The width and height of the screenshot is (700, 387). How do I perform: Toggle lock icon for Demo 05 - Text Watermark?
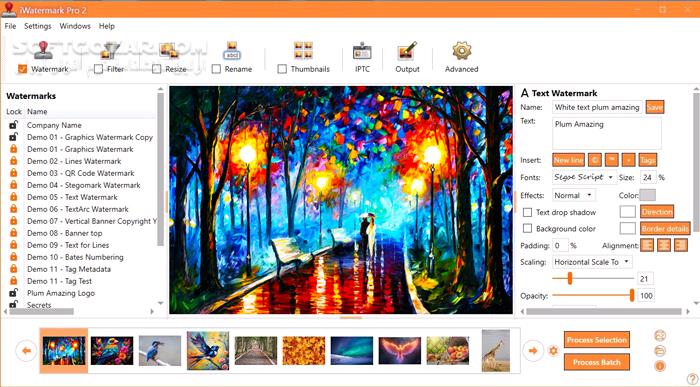(13, 197)
